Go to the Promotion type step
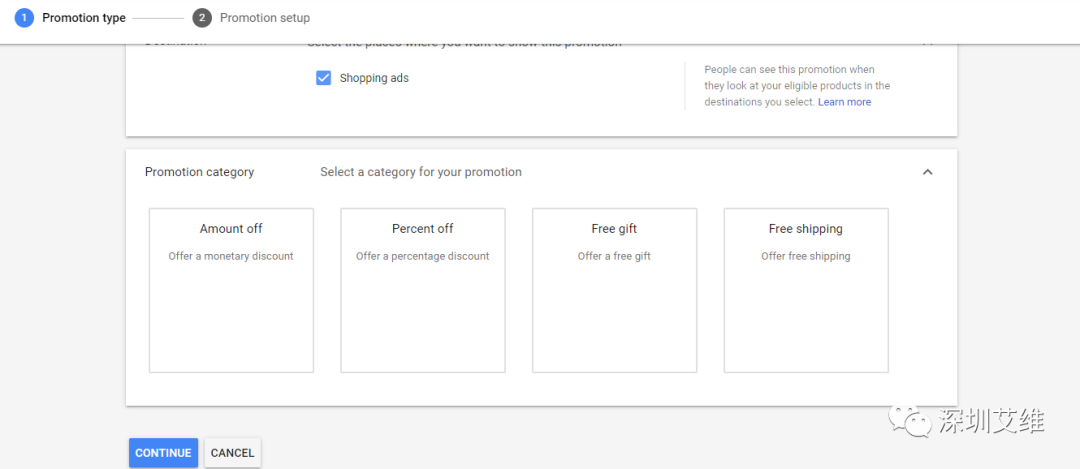The width and height of the screenshot is (1080, 469). click(x=84, y=18)
